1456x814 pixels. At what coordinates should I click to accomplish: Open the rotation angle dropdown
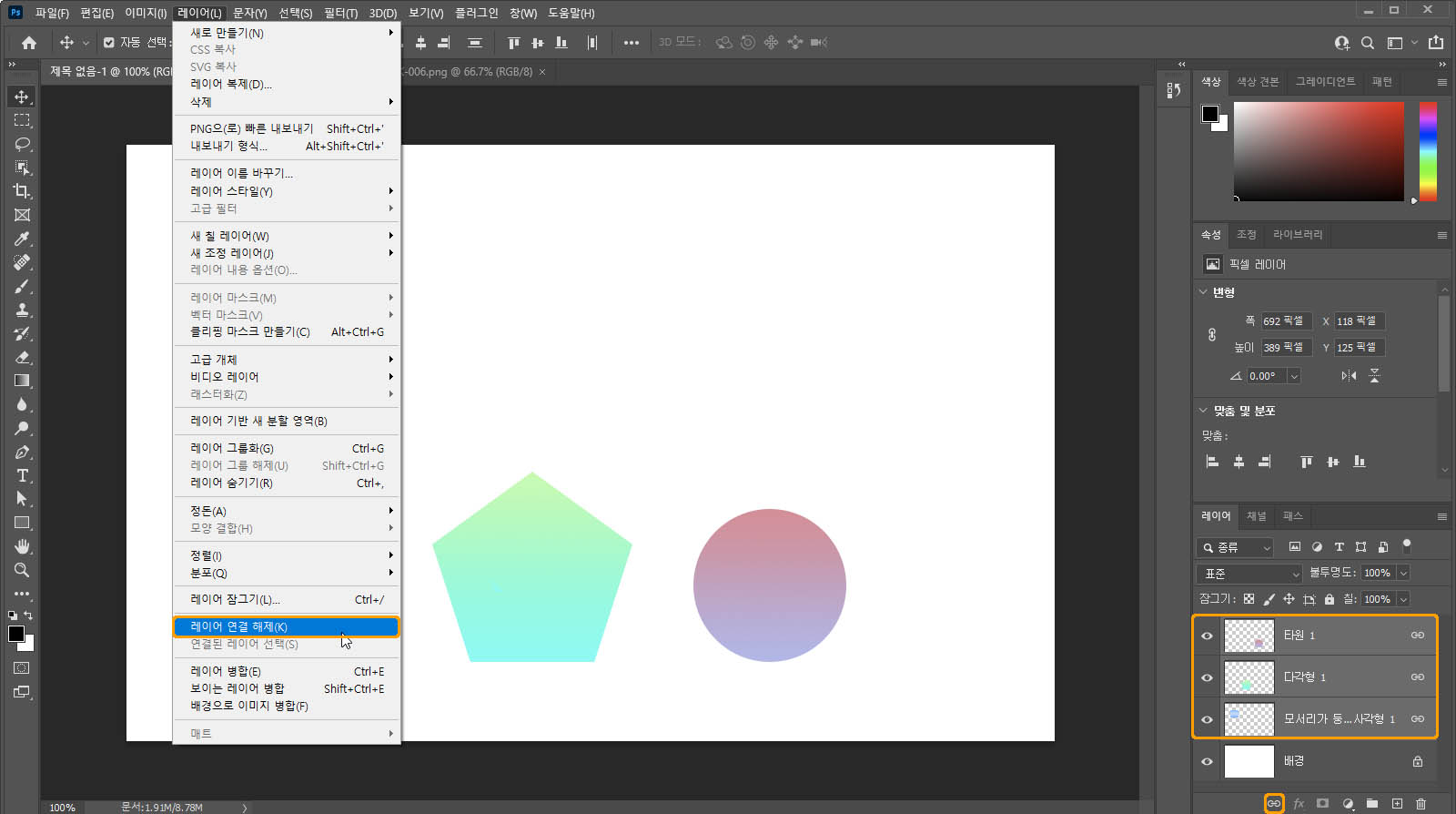tap(1294, 375)
